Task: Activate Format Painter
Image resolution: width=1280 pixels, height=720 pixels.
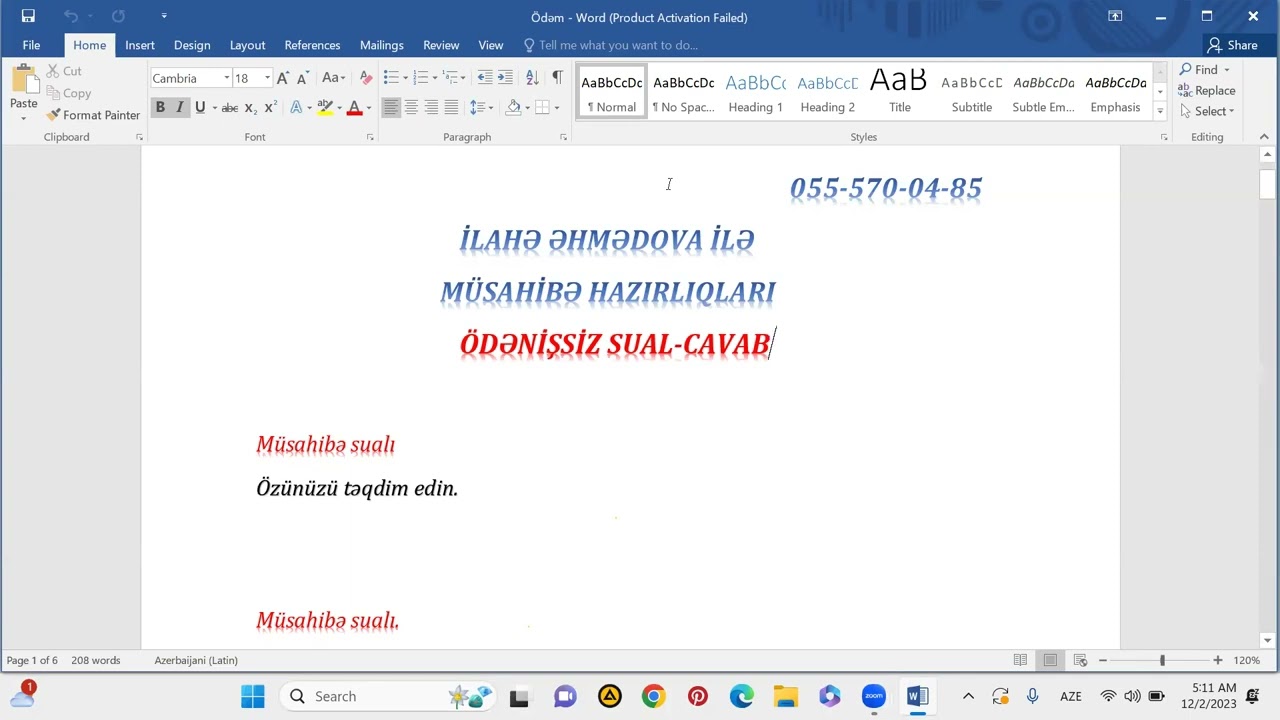Action: [93, 115]
